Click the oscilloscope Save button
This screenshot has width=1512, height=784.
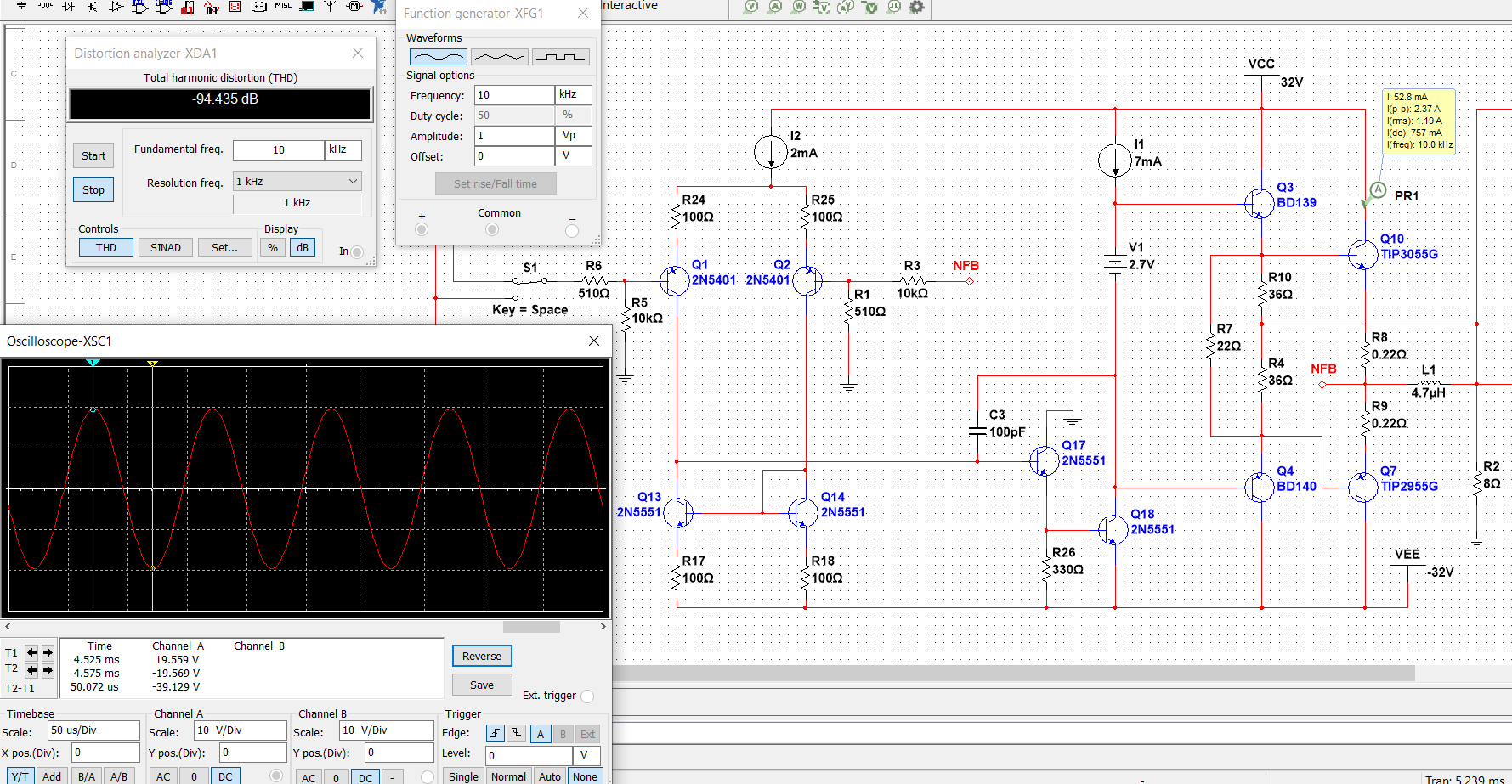pos(482,685)
